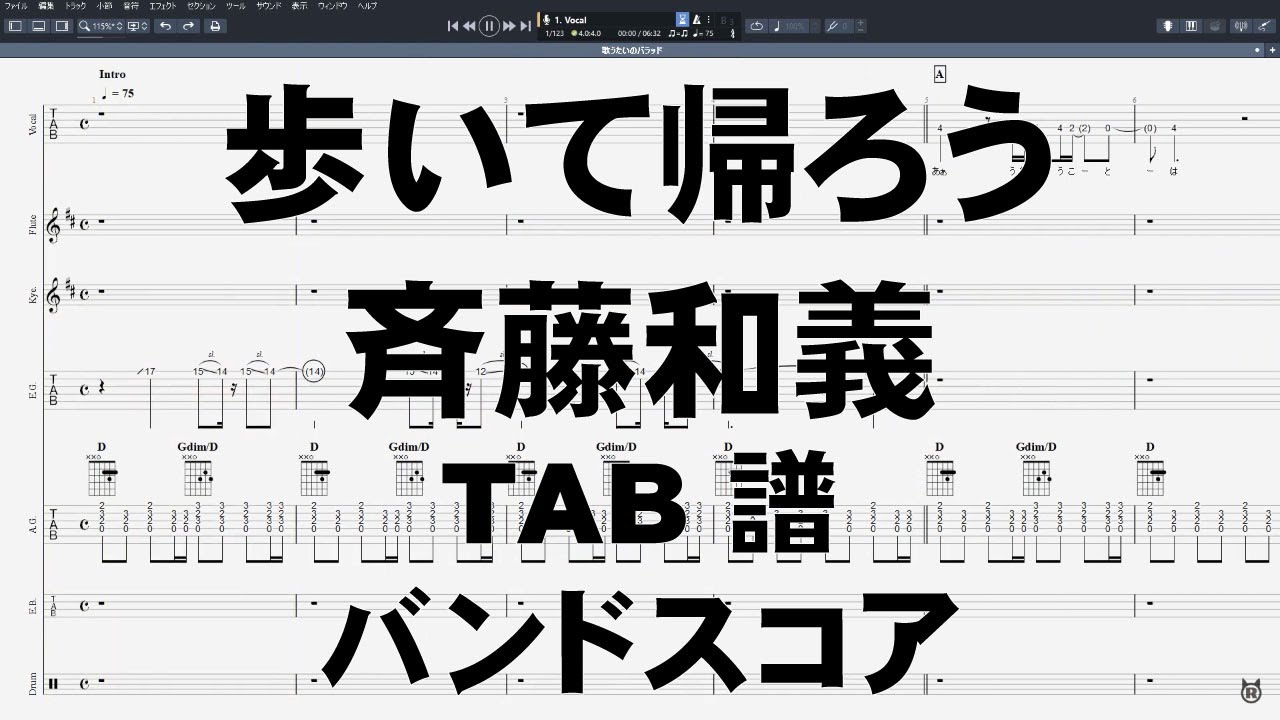
Task: Fast forward to the next bar
Action: point(509,26)
